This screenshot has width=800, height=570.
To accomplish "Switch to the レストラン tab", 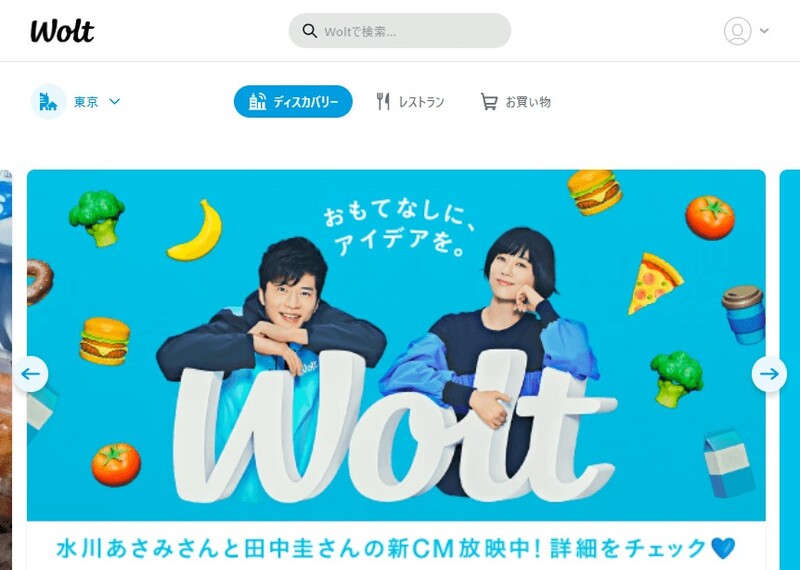I will point(410,102).
